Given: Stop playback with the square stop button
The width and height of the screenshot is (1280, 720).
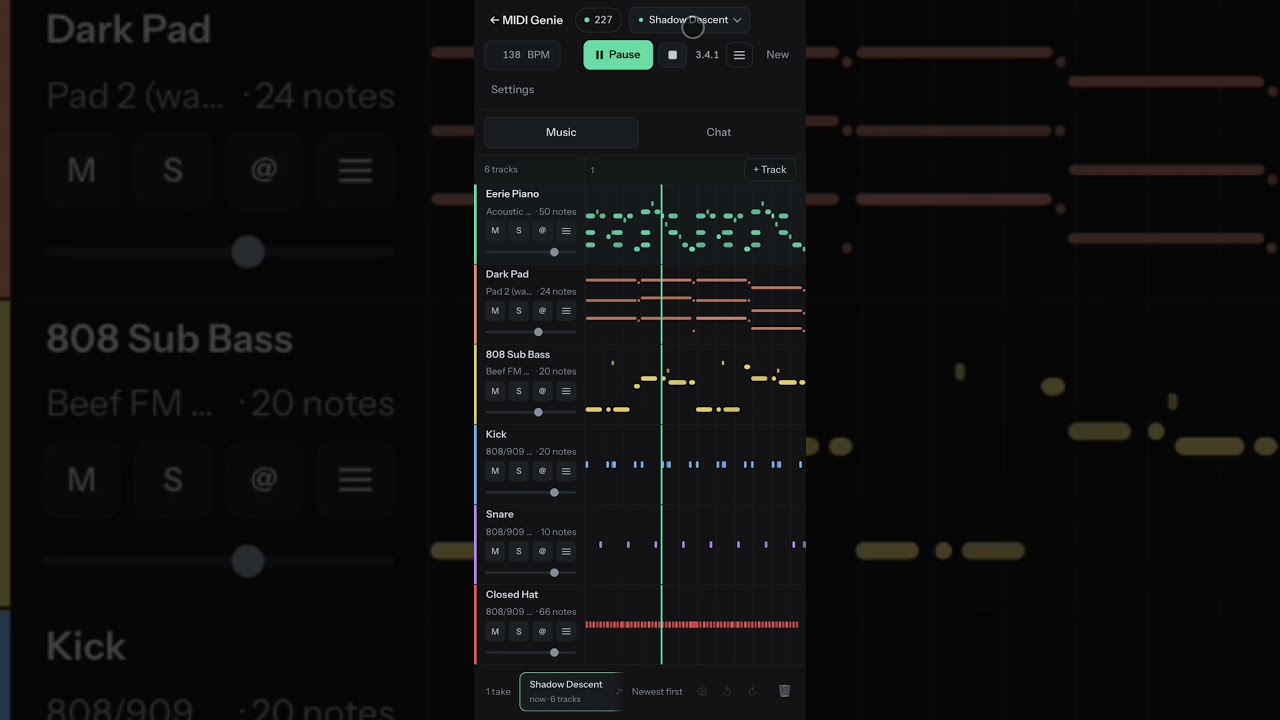Looking at the screenshot, I should point(672,55).
